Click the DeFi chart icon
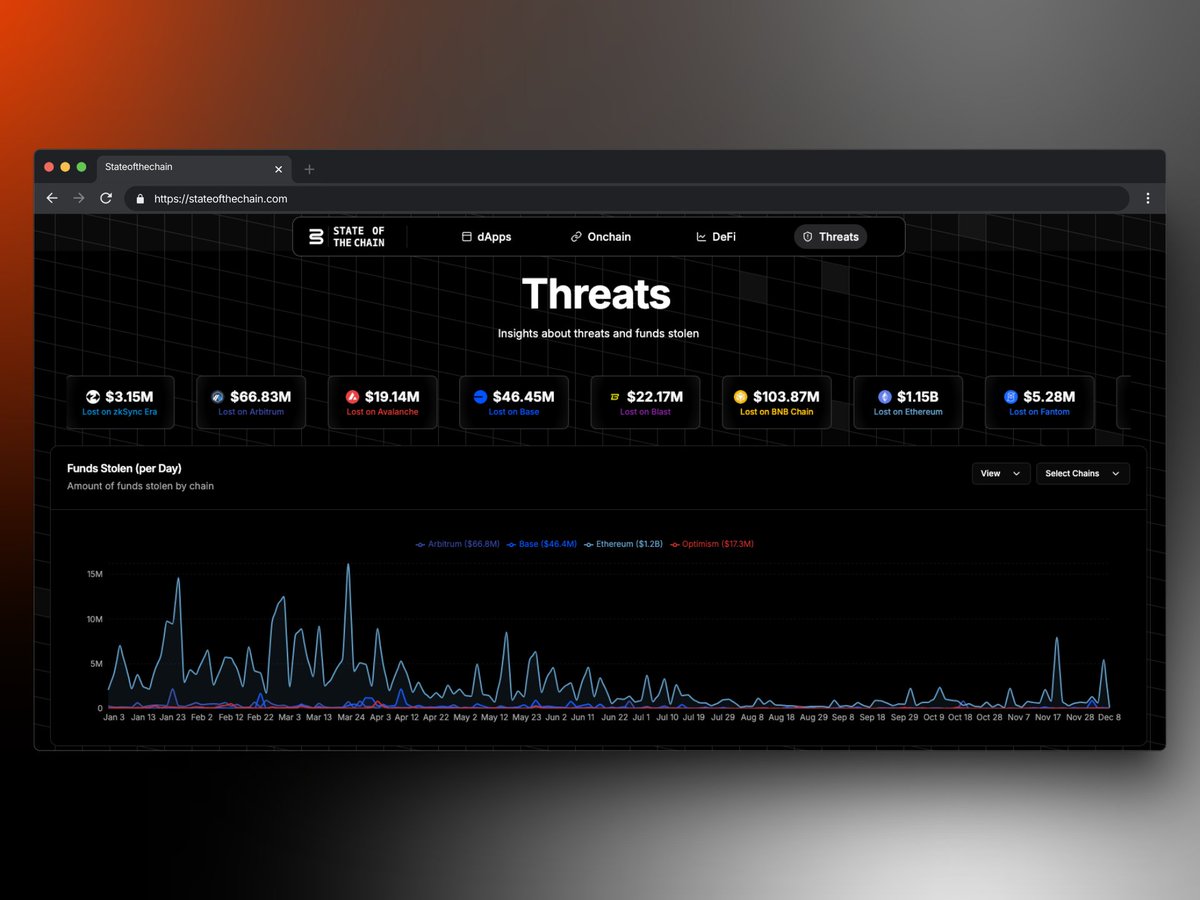Image resolution: width=1200 pixels, height=900 pixels. tap(701, 237)
